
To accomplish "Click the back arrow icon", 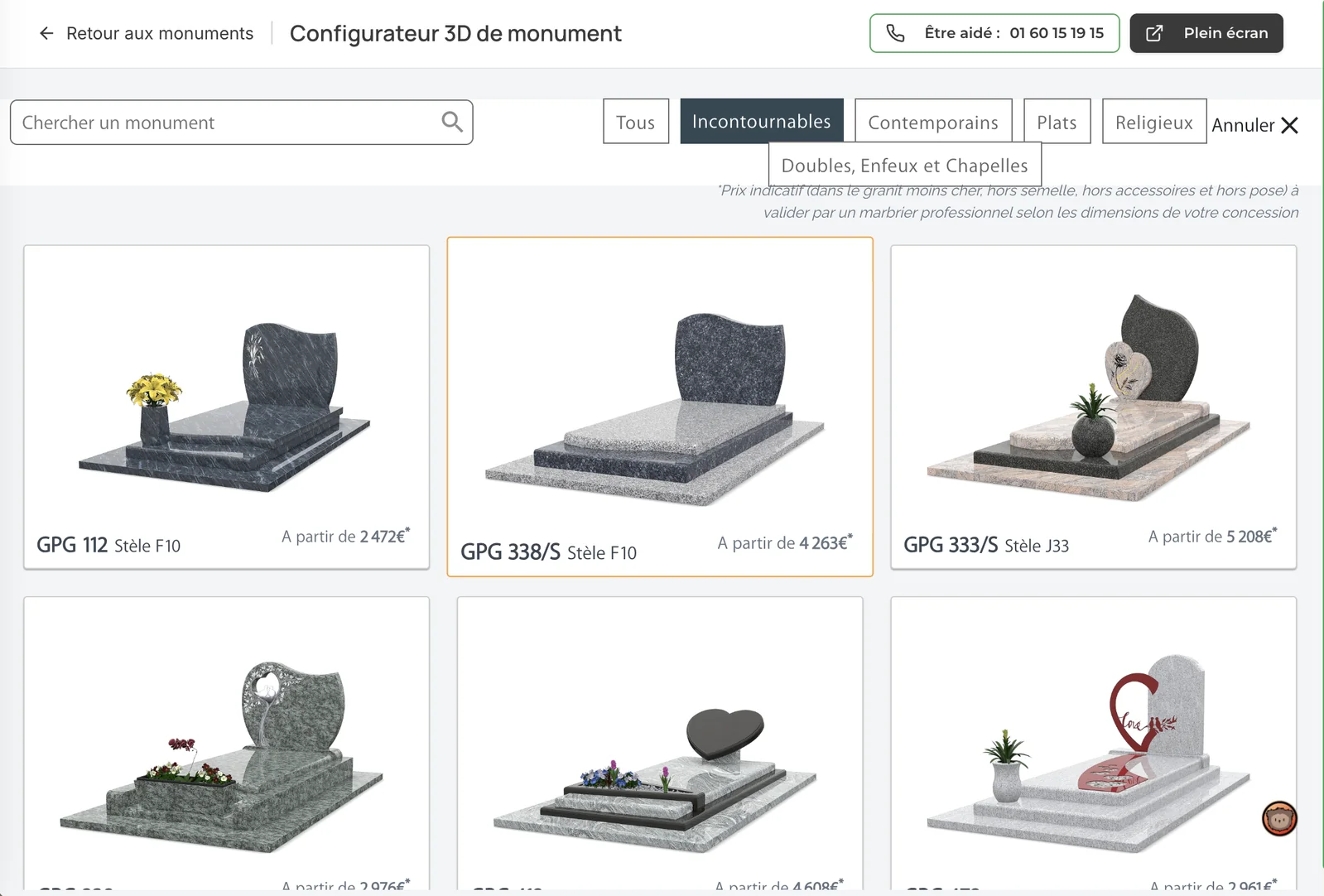I will point(46,33).
